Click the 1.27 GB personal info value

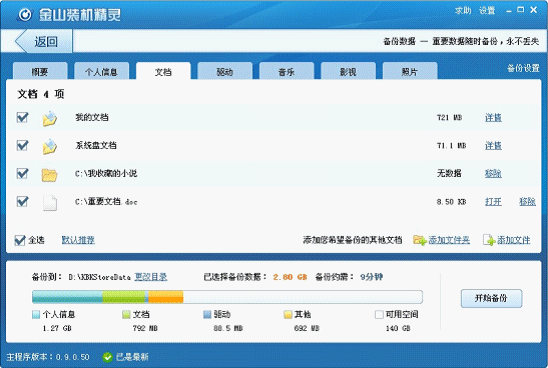pyautogui.click(x=57, y=328)
